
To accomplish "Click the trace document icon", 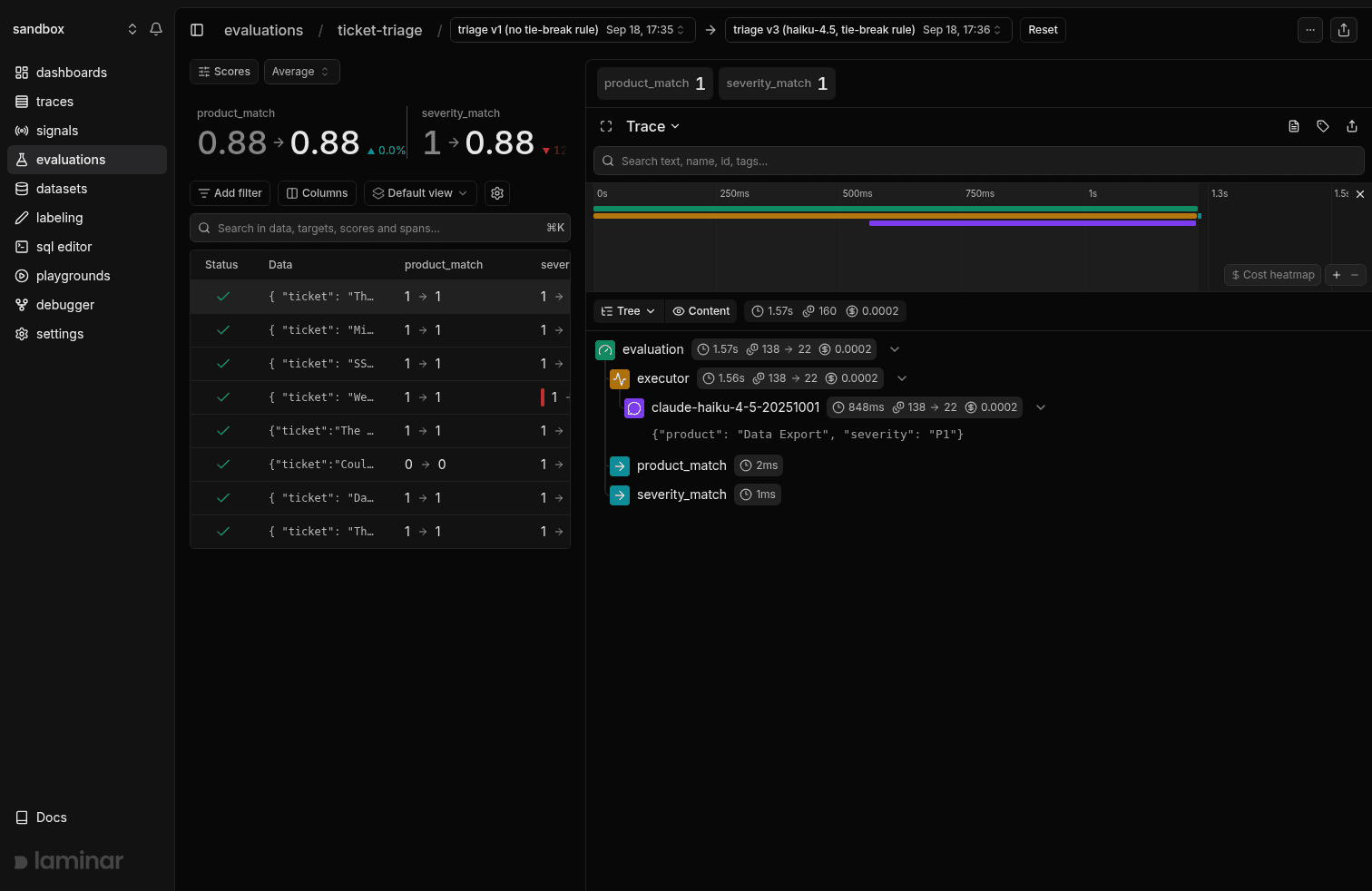I will coord(1294,126).
